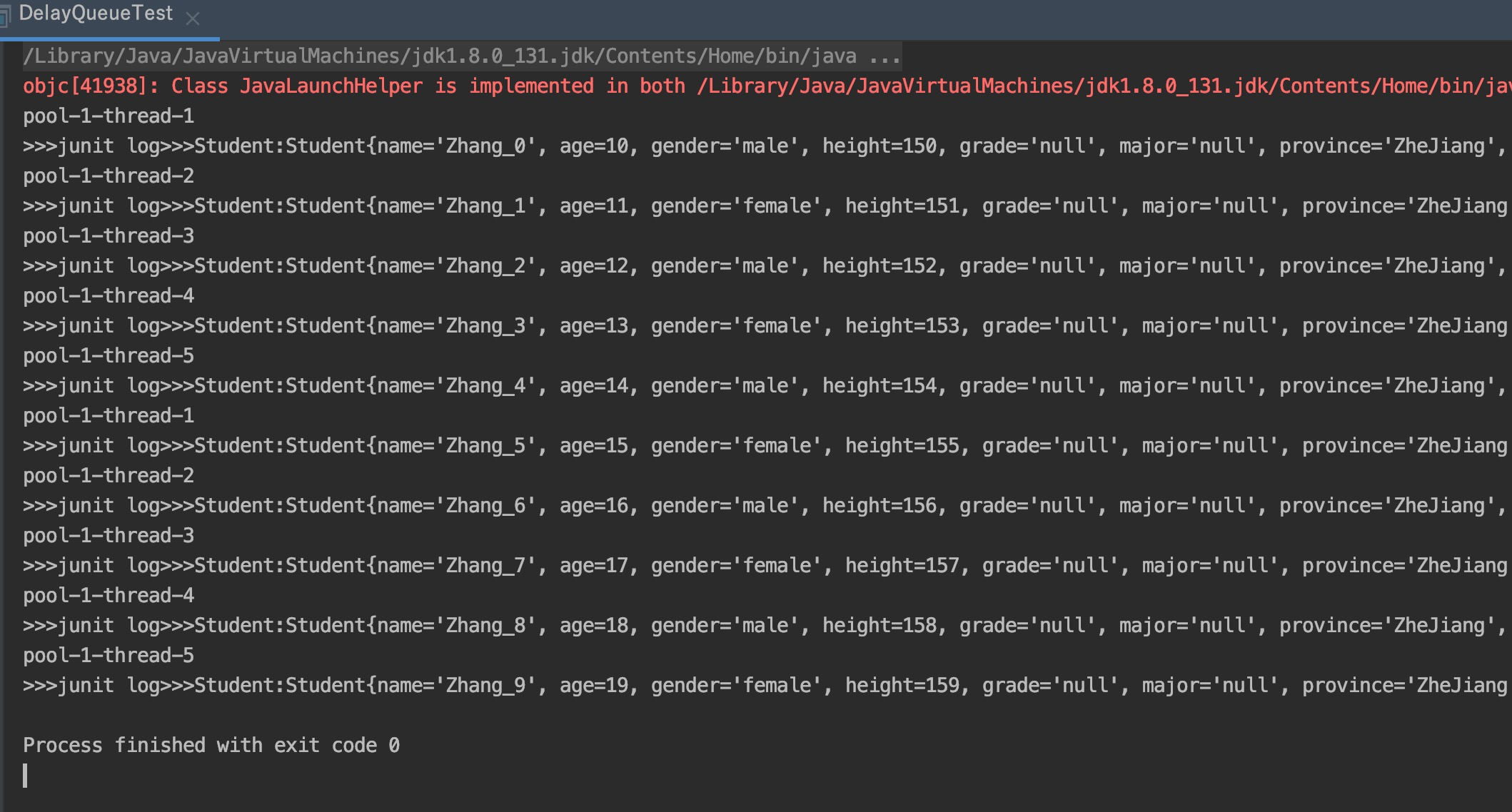Click the DelayQueueTest tab icon
The width and height of the screenshot is (1512, 812).
5,16
